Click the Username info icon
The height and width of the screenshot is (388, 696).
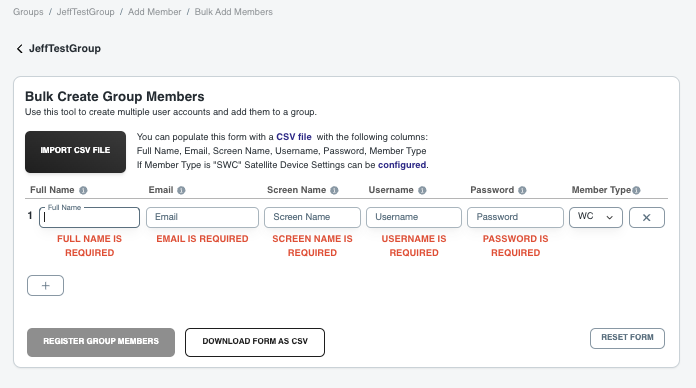[422, 190]
